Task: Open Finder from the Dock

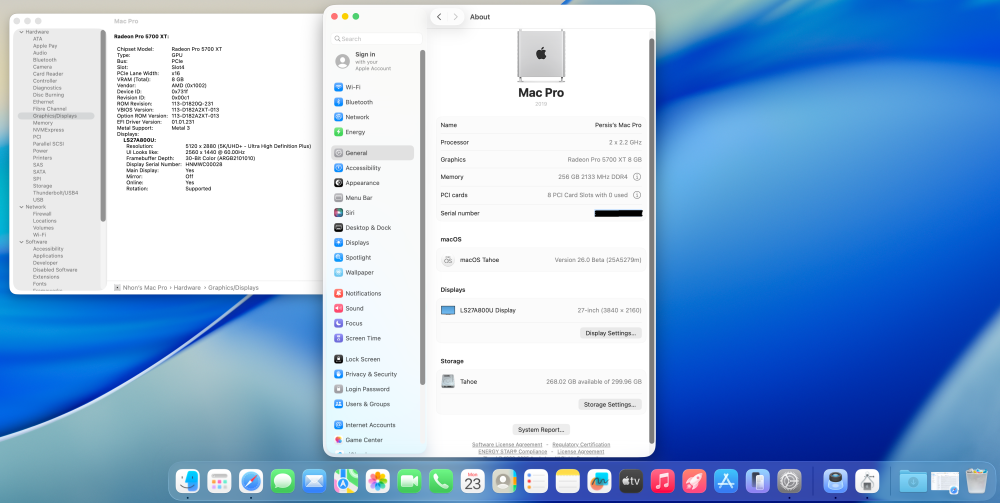Action: [x=188, y=481]
